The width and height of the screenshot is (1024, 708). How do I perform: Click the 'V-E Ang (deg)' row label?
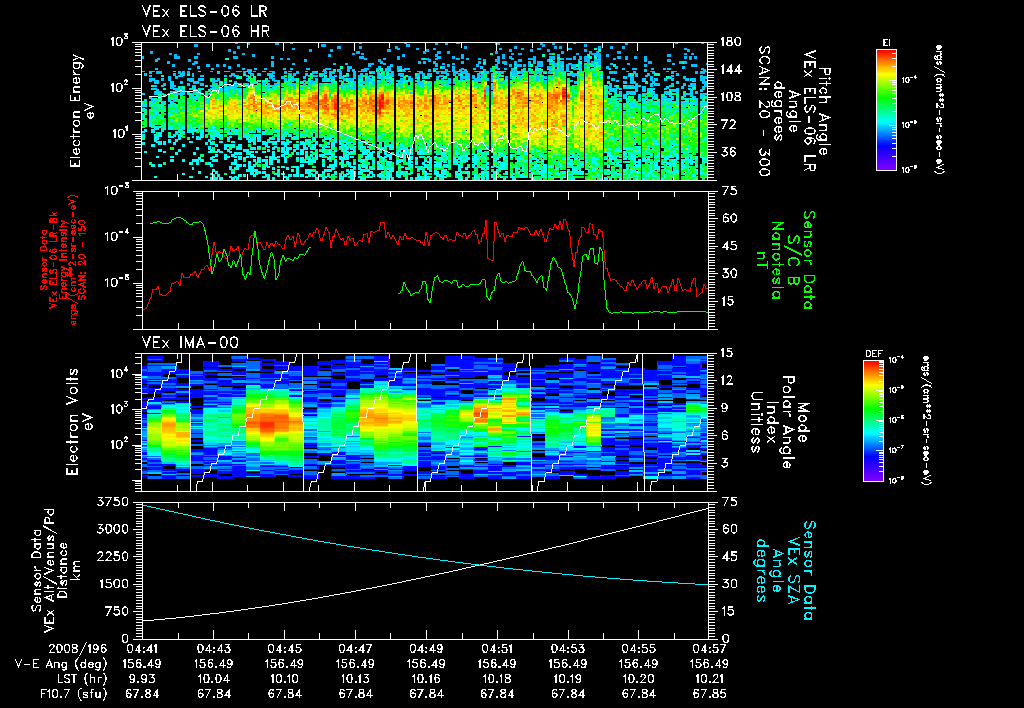pyautogui.click(x=61, y=664)
